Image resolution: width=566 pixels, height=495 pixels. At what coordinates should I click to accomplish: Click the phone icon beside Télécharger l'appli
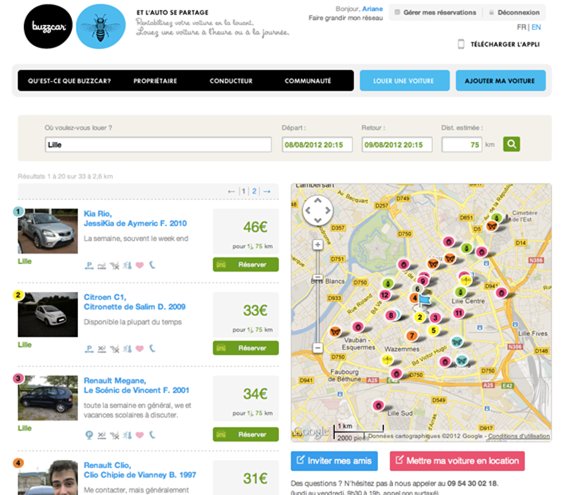point(461,44)
